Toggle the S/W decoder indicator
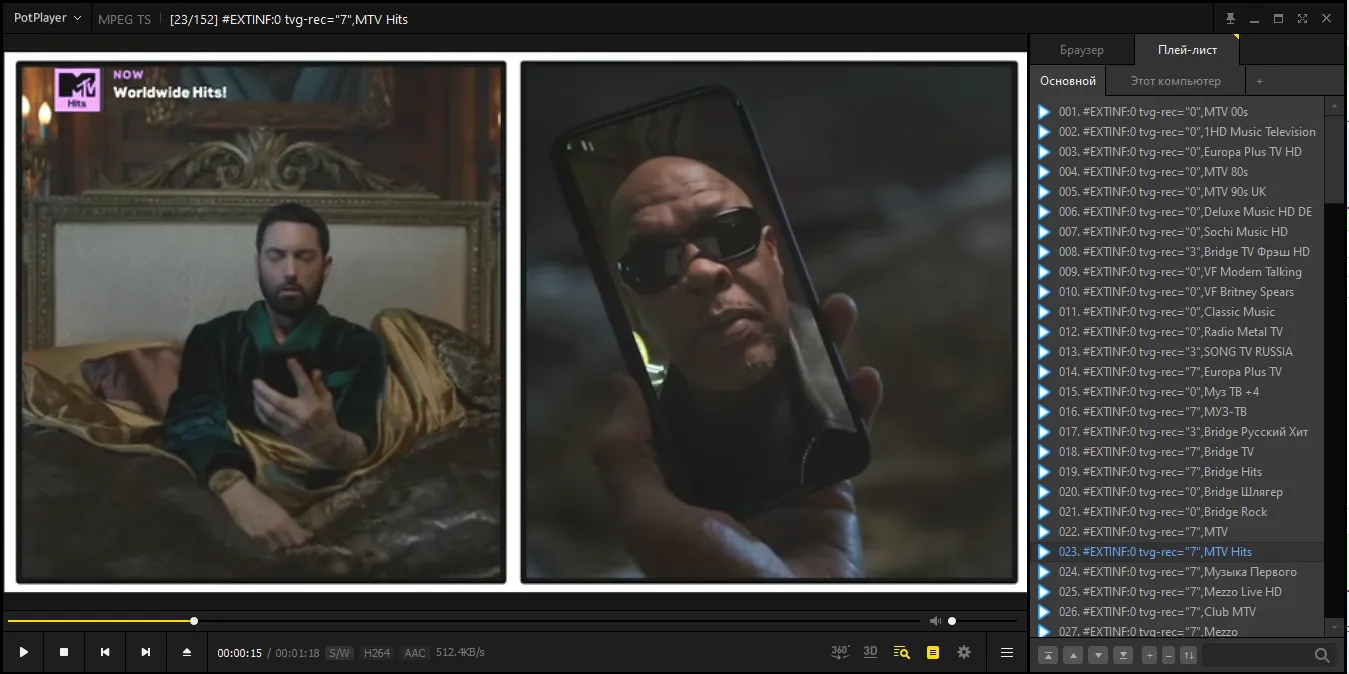 [340, 653]
